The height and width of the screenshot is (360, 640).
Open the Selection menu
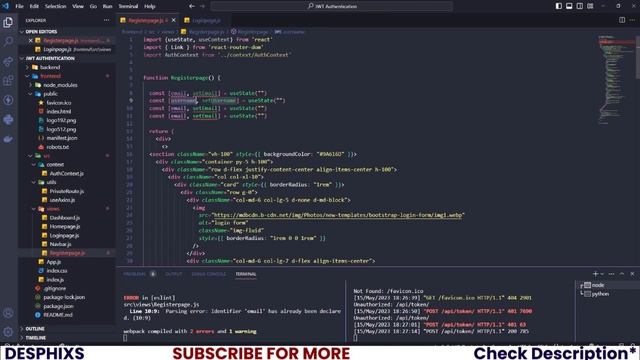coord(55,6)
